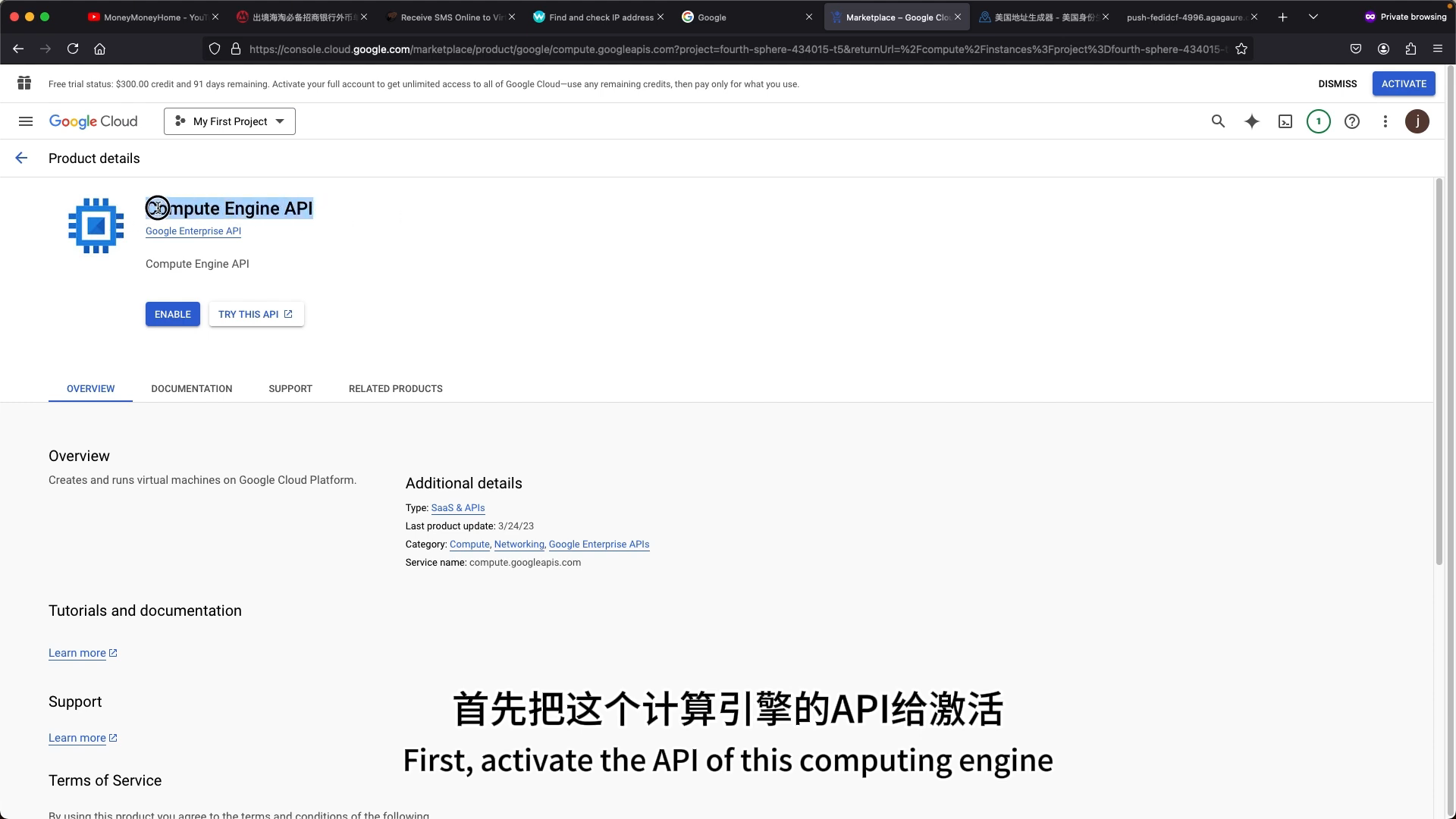1456x819 pixels.
Task: Click the site padlock icon
Action: (236, 49)
